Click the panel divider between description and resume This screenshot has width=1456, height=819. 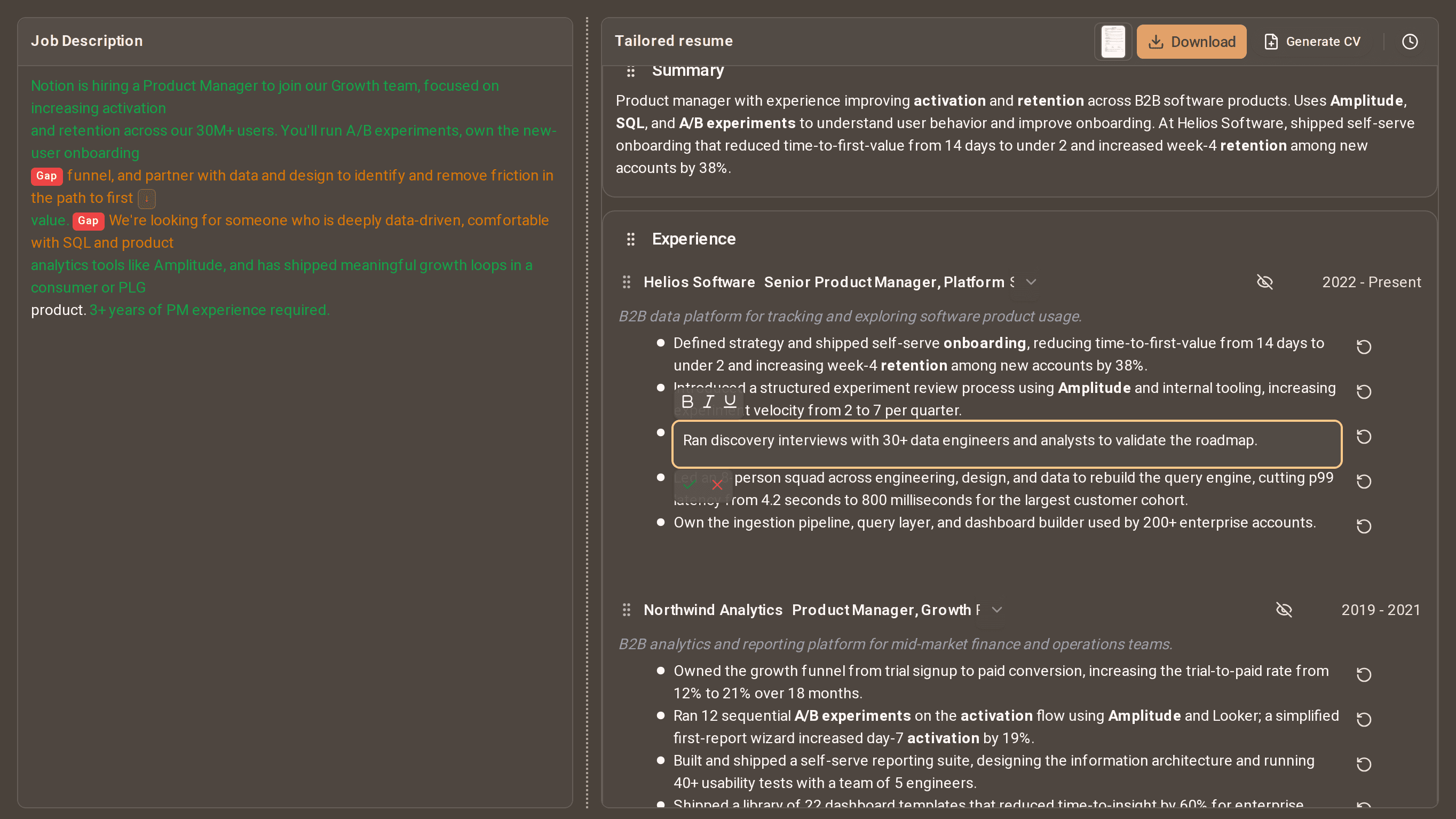(x=587, y=413)
